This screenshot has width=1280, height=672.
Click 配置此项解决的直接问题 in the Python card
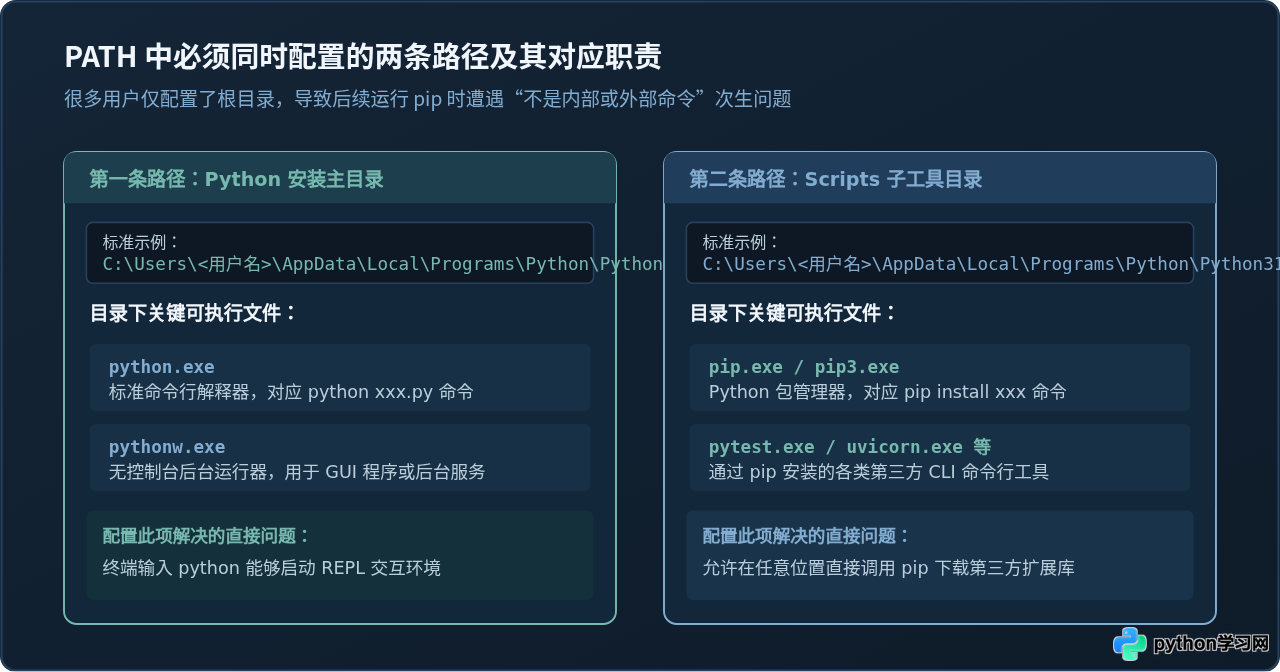[x=207, y=536]
